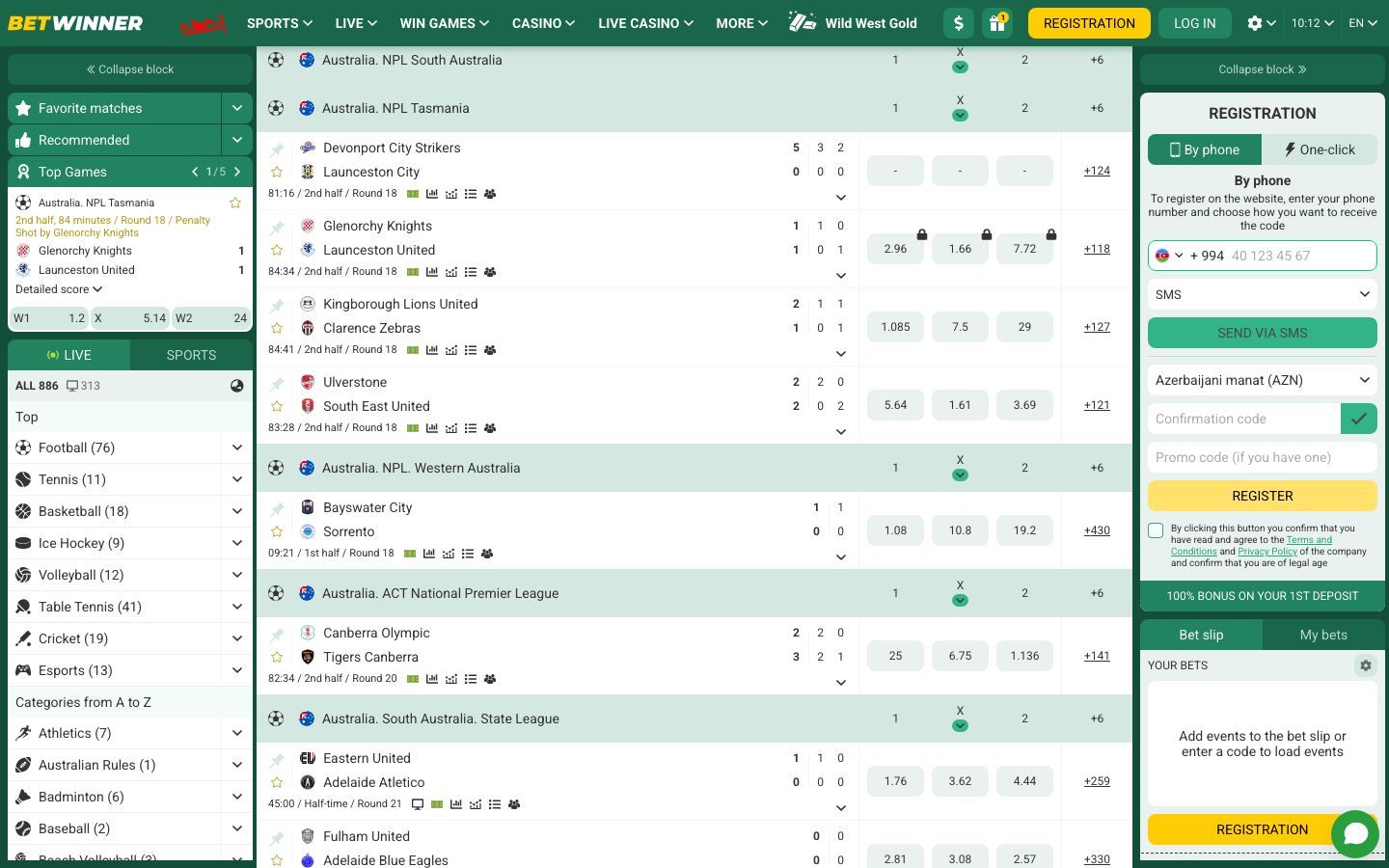Click the football icon beside NPL Tasmania

tap(276, 108)
